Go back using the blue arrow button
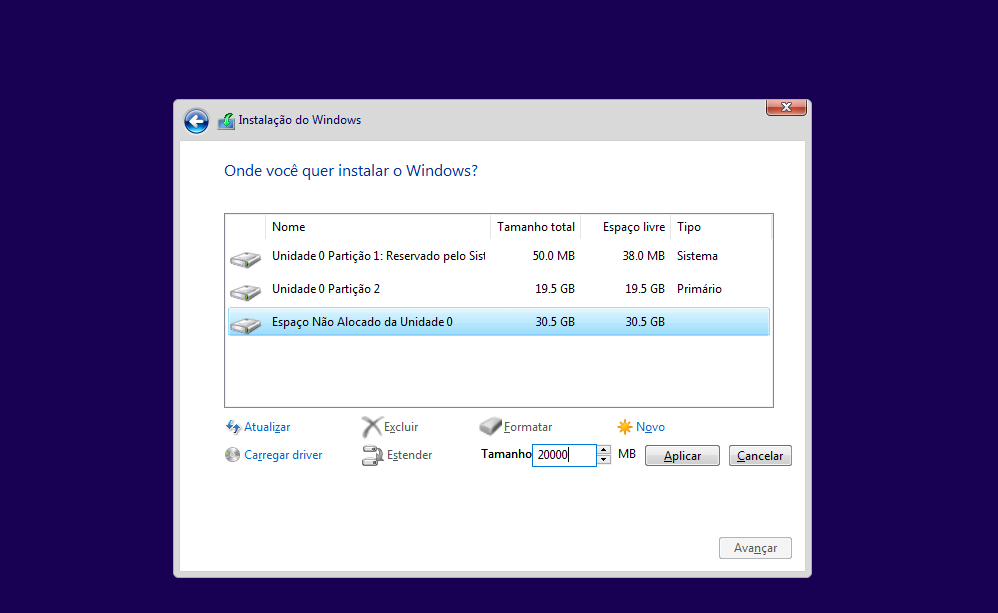 (196, 121)
